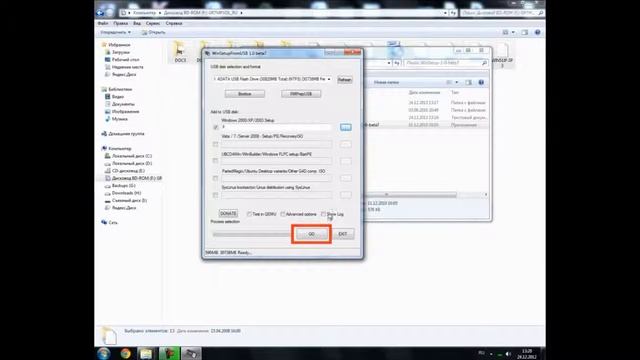Click the Refresh button next to USB drive list
This screenshot has height=360, width=640.
(344, 80)
